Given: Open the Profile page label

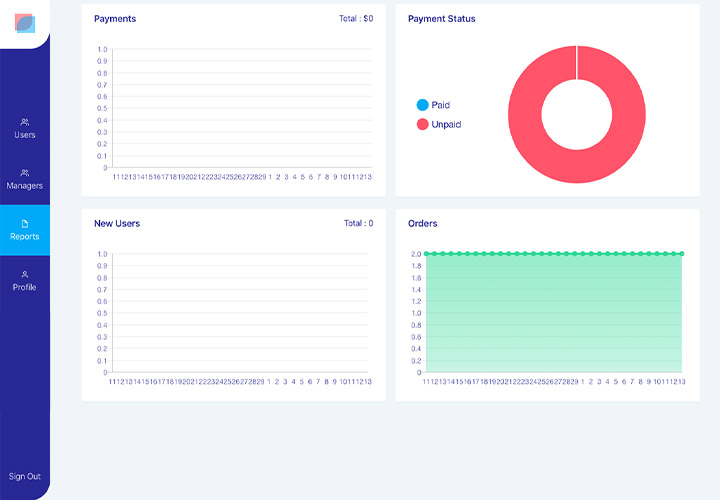Looking at the screenshot, I should tap(25, 287).
